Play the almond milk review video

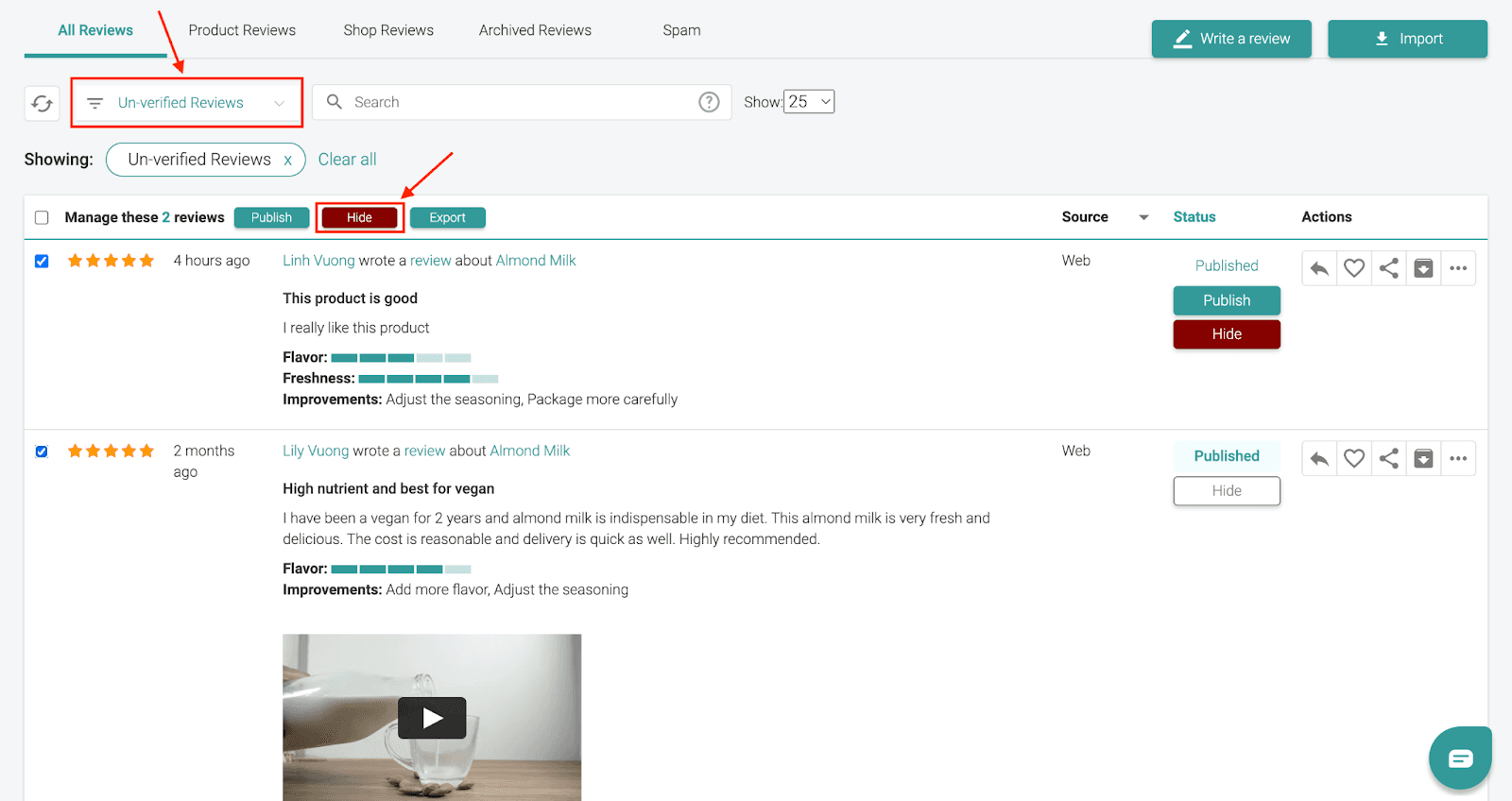pyautogui.click(x=432, y=718)
